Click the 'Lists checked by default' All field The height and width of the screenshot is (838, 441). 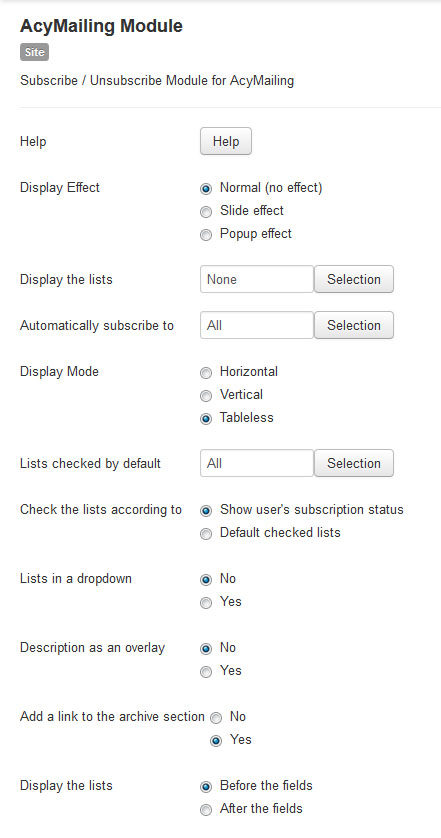[257, 463]
